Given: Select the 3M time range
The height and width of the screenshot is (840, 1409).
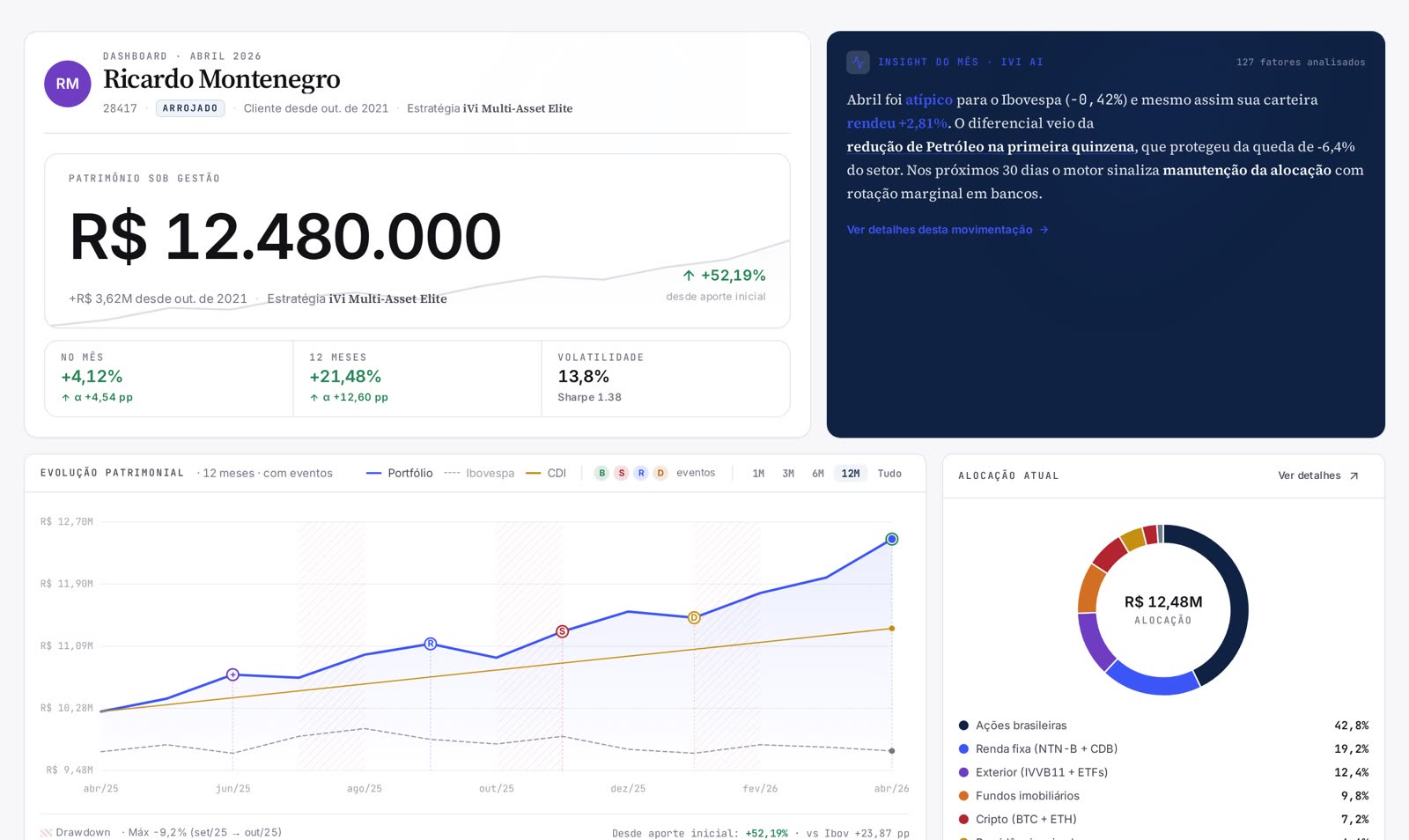Looking at the screenshot, I should (788, 474).
